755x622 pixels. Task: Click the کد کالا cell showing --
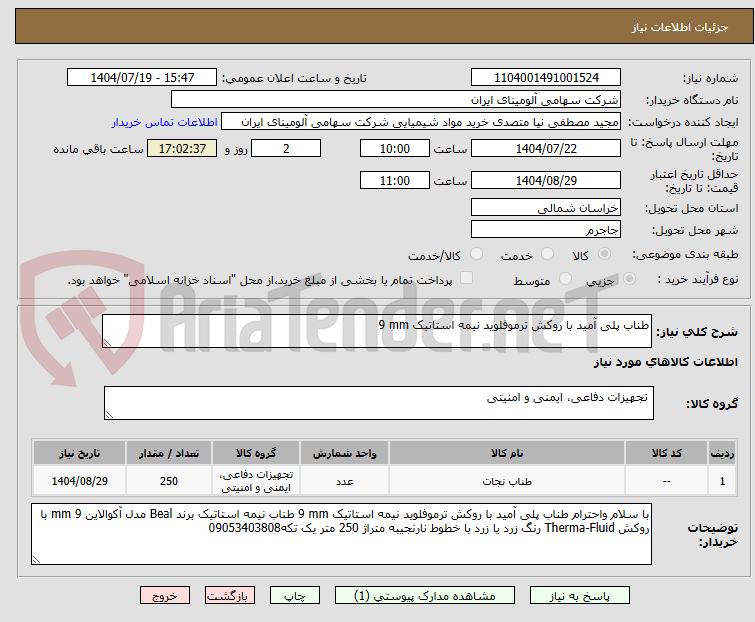pyautogui.click(x=666, y=481)
